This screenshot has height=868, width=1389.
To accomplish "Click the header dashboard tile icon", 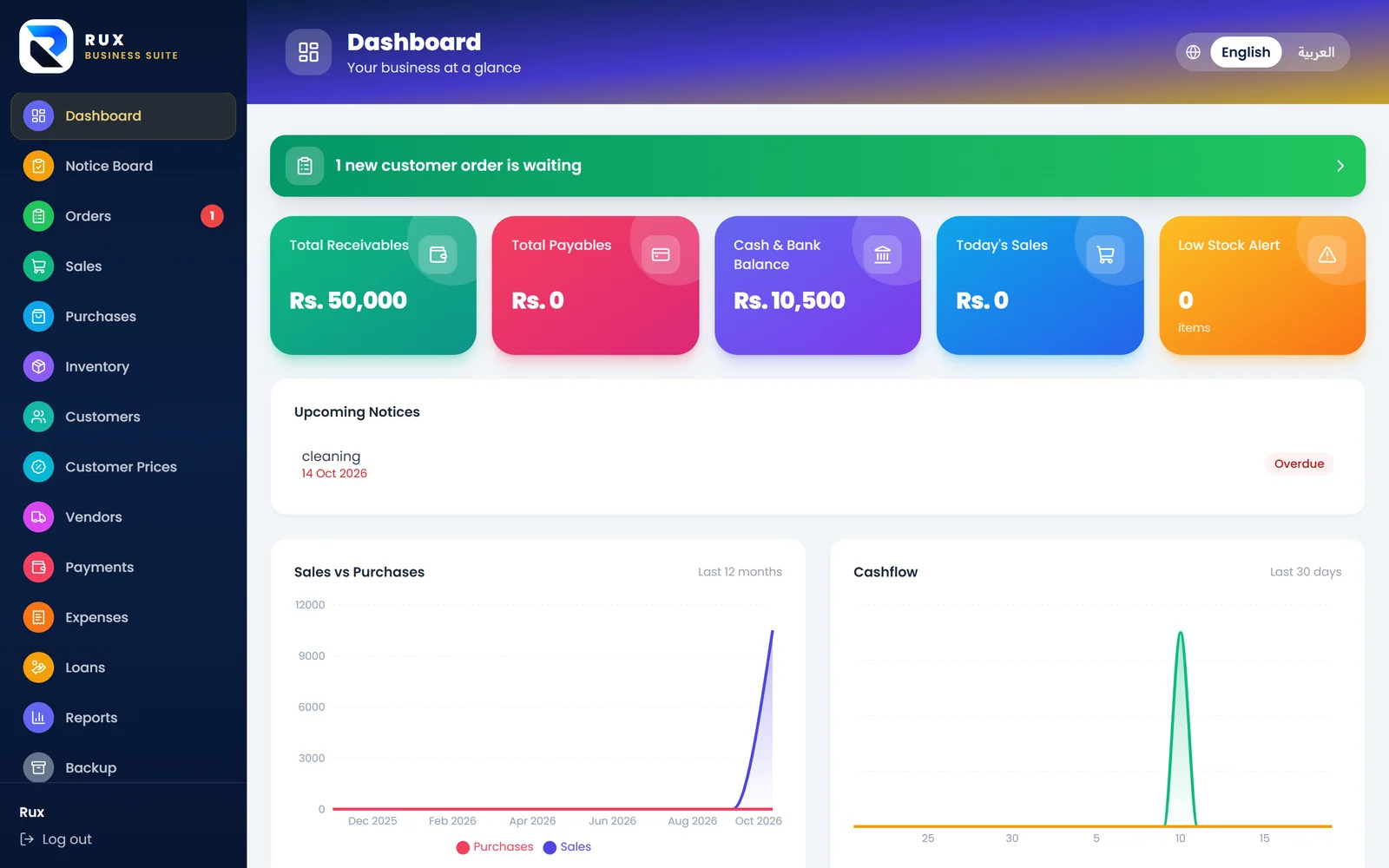I will [x=308, y=52].
